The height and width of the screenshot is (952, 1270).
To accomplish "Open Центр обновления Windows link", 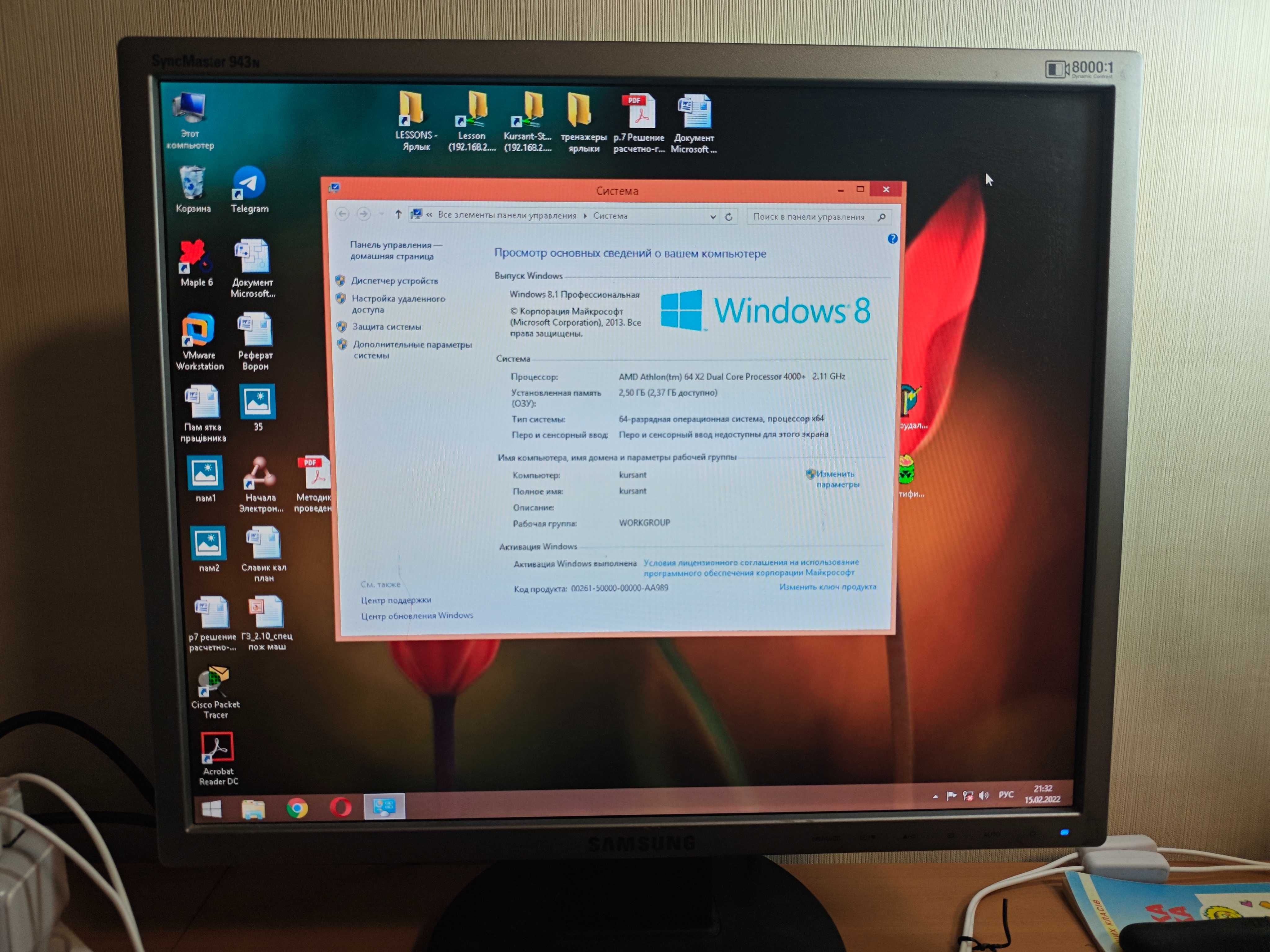I will pyautogui.click(x=417, y=615).
